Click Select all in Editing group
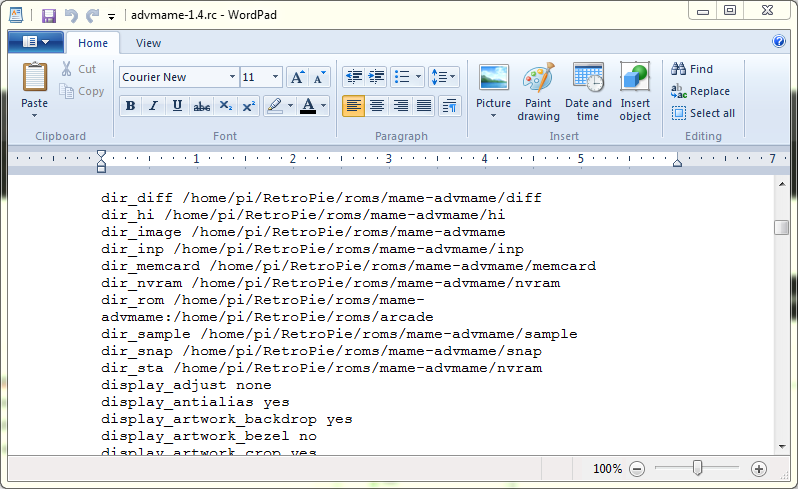Screen dimensions: 798x489 tap(703, 113)
